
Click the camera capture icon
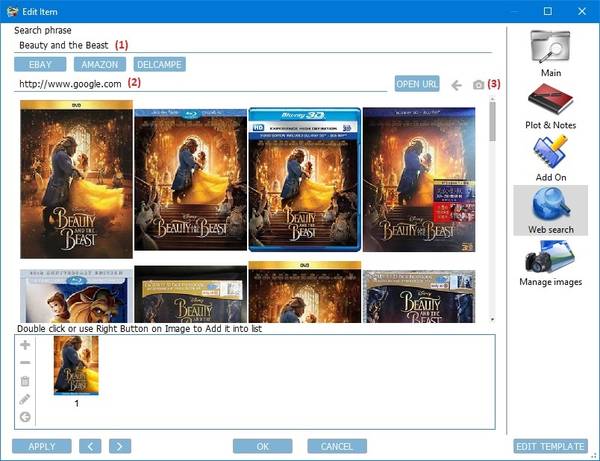click(x=478, y=85)
